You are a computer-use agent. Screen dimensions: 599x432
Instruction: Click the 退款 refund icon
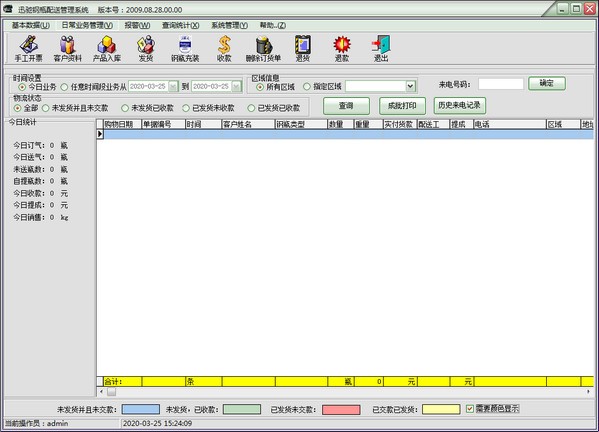(342, 49)
